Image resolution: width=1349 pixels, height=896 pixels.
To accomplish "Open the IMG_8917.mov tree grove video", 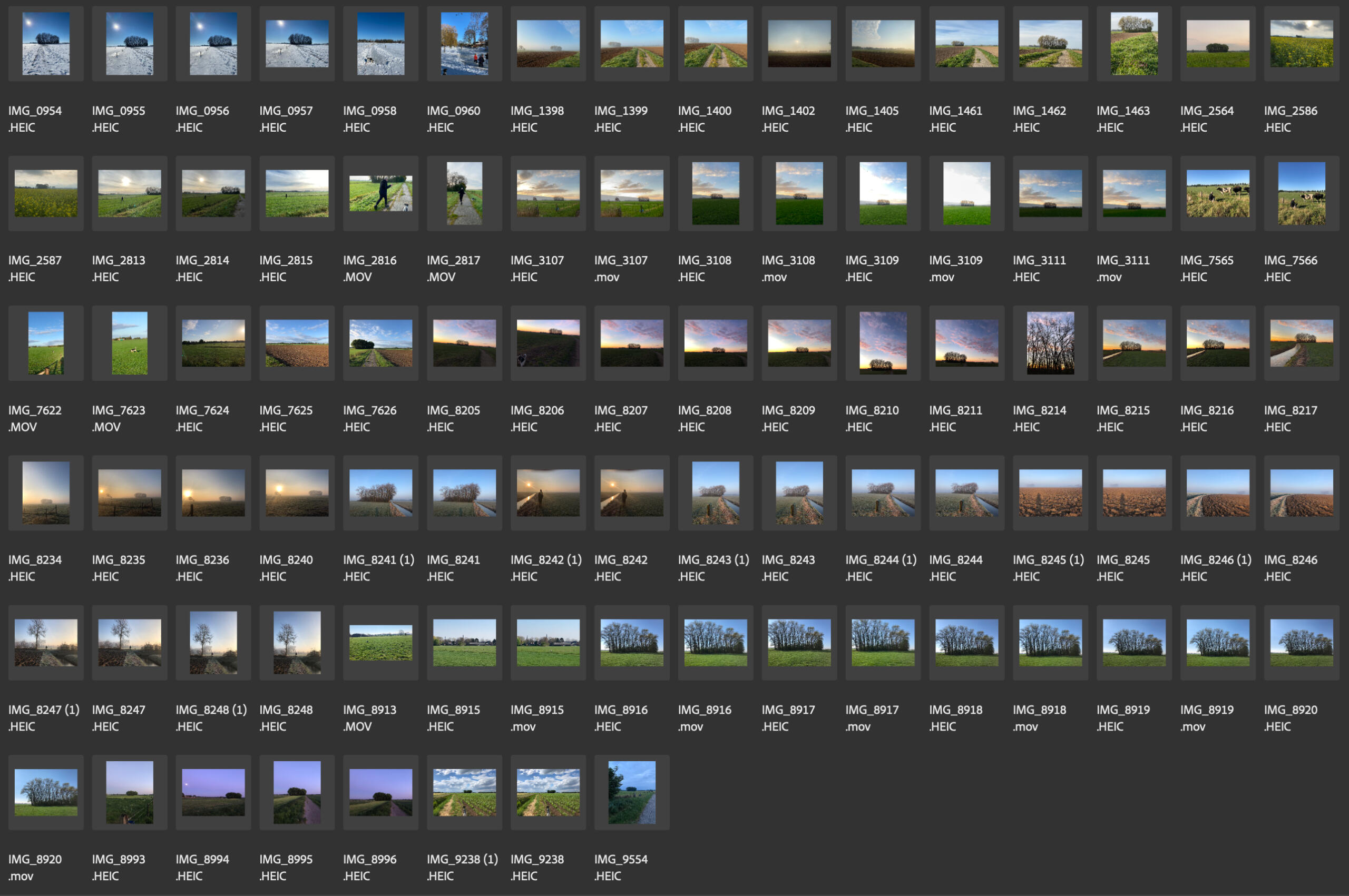I will pos(883,642).
